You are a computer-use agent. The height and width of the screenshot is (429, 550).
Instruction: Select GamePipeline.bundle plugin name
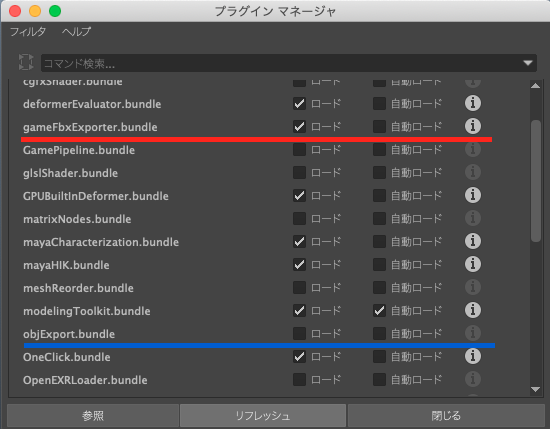79,150
